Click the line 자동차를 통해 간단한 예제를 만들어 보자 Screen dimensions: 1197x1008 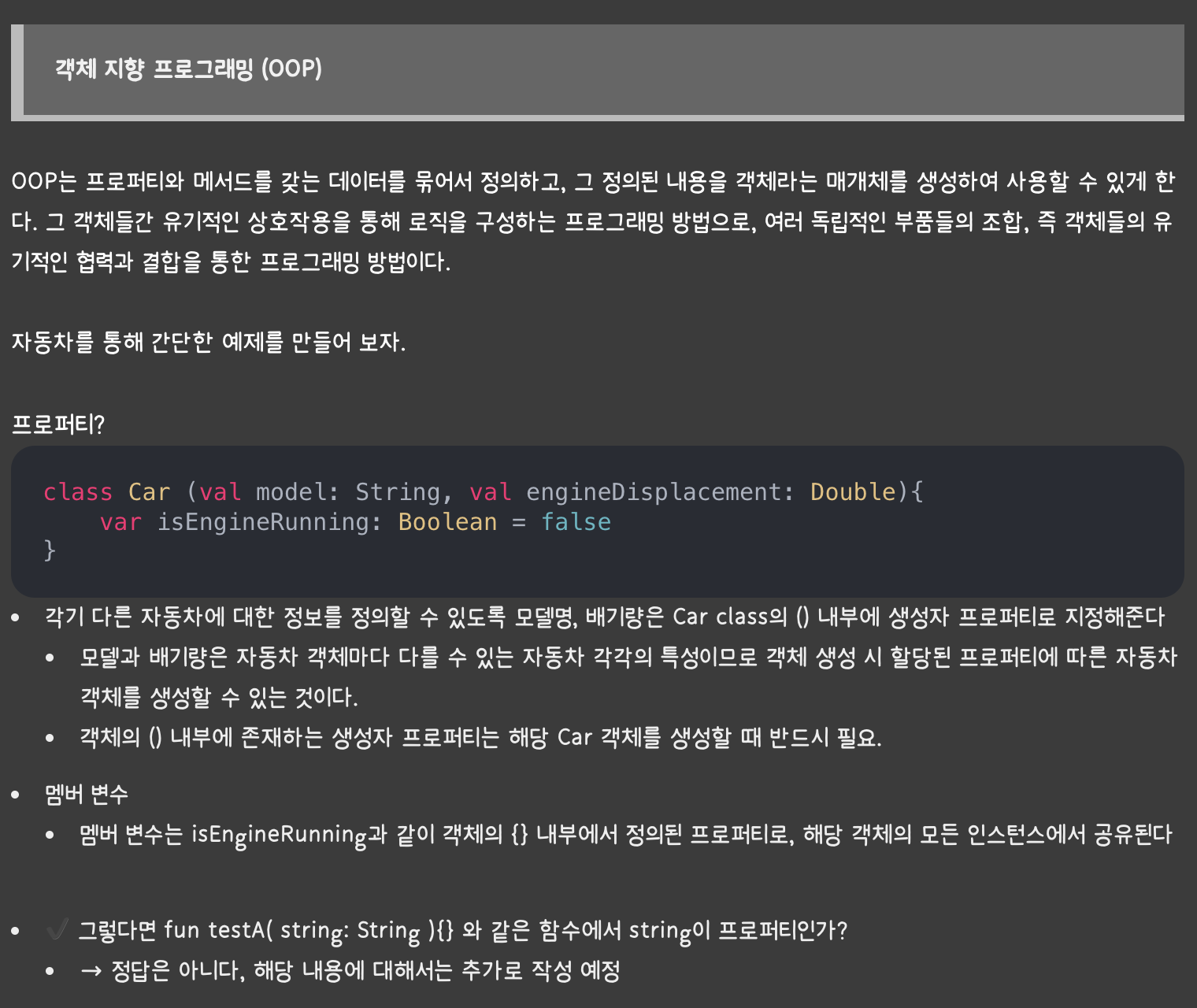tap(209, 342)
